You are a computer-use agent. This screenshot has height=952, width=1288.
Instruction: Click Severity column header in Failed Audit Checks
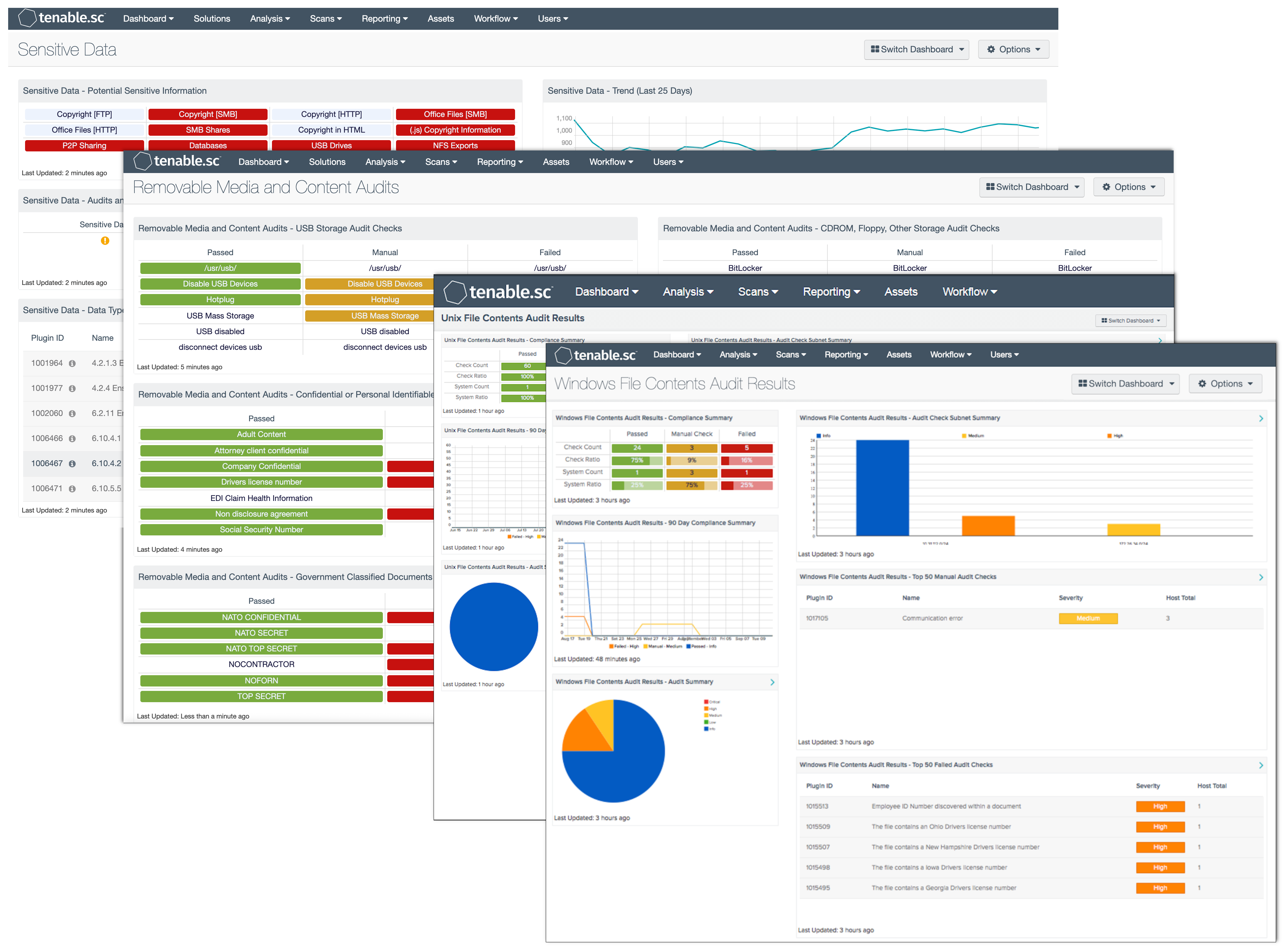pos(1148,786)
